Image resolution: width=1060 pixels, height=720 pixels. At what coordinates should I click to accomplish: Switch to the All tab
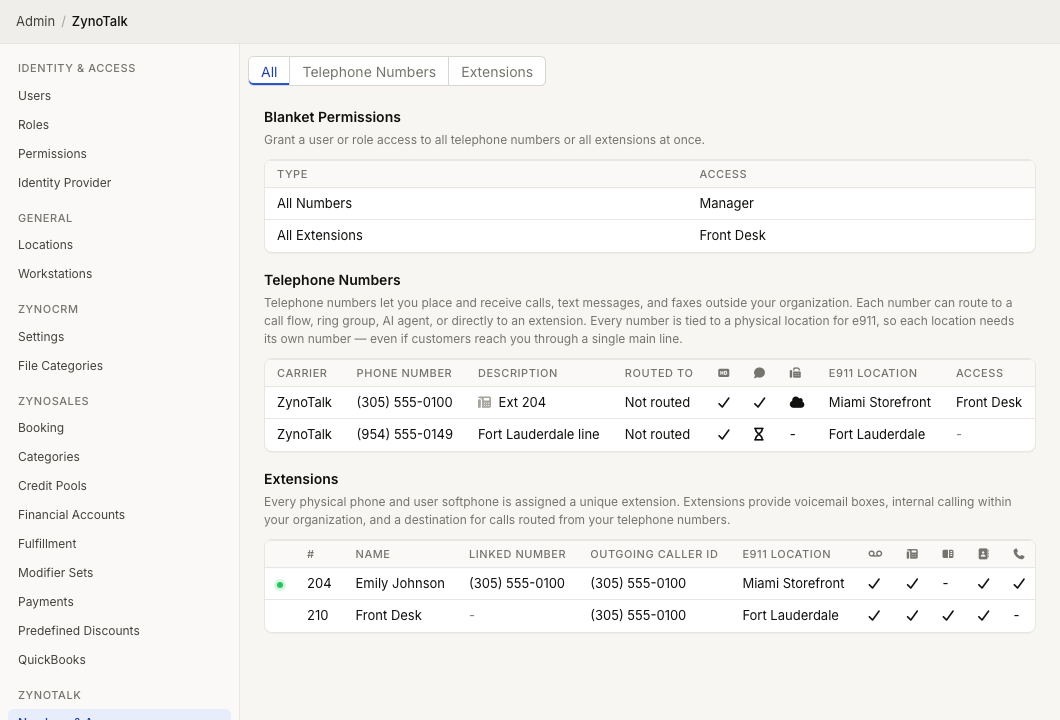[269, 72]
